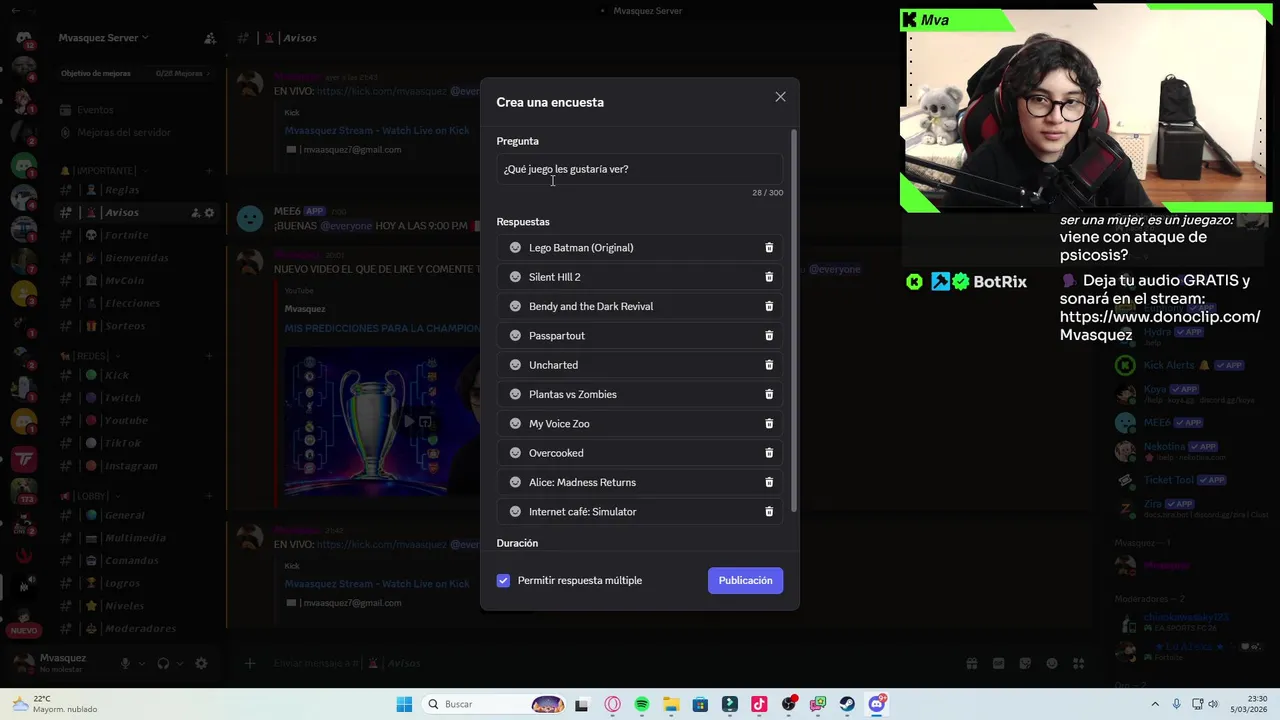Click the poll question text field
Image resolution: width=1280 pixels, height=720 pixels.
(x=640, y=169)
